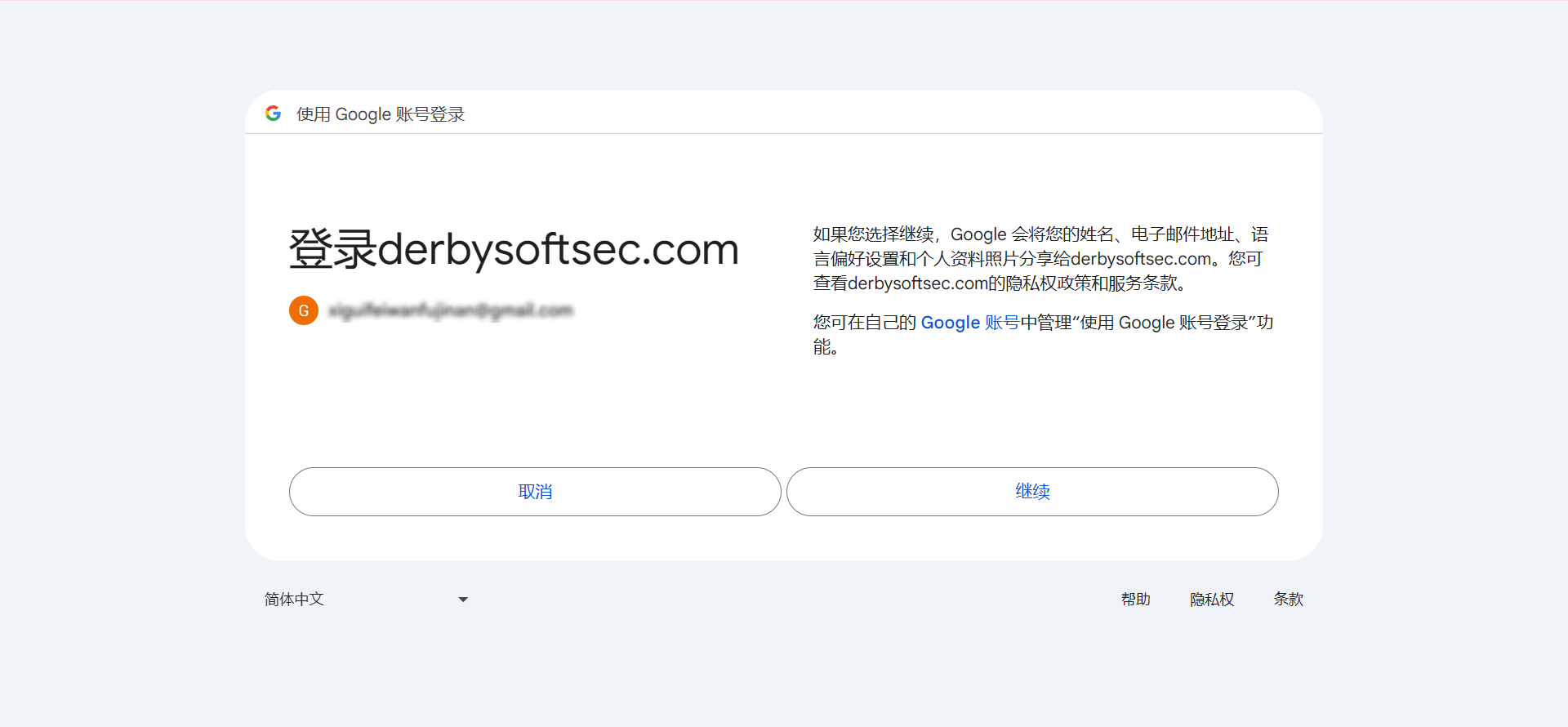Image resolution: width=1568 pixels, height=727 pixels.
Task: Open the 条款 (Terms) link
Action: [1288, 600]
